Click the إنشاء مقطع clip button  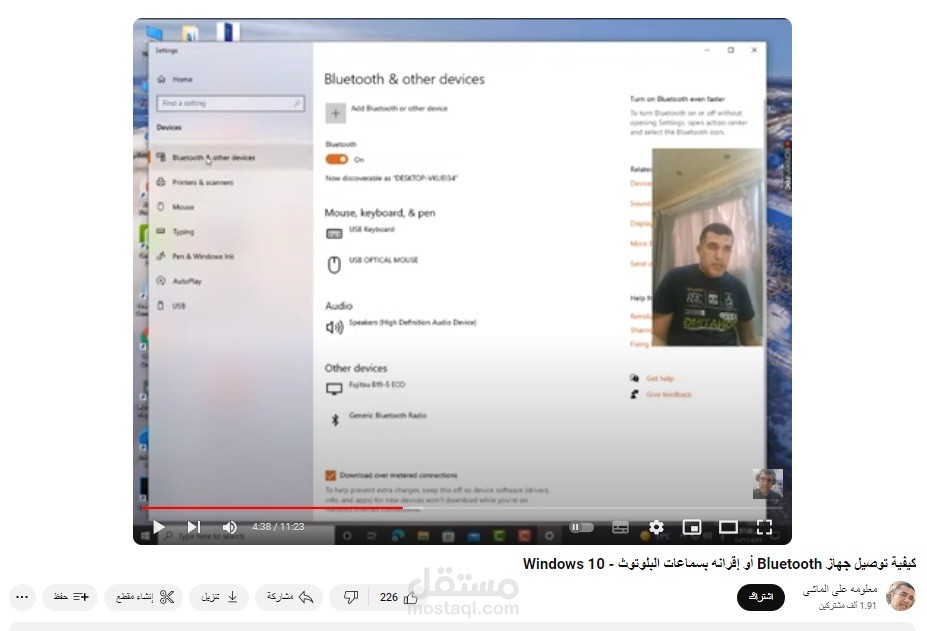point(144,597)
